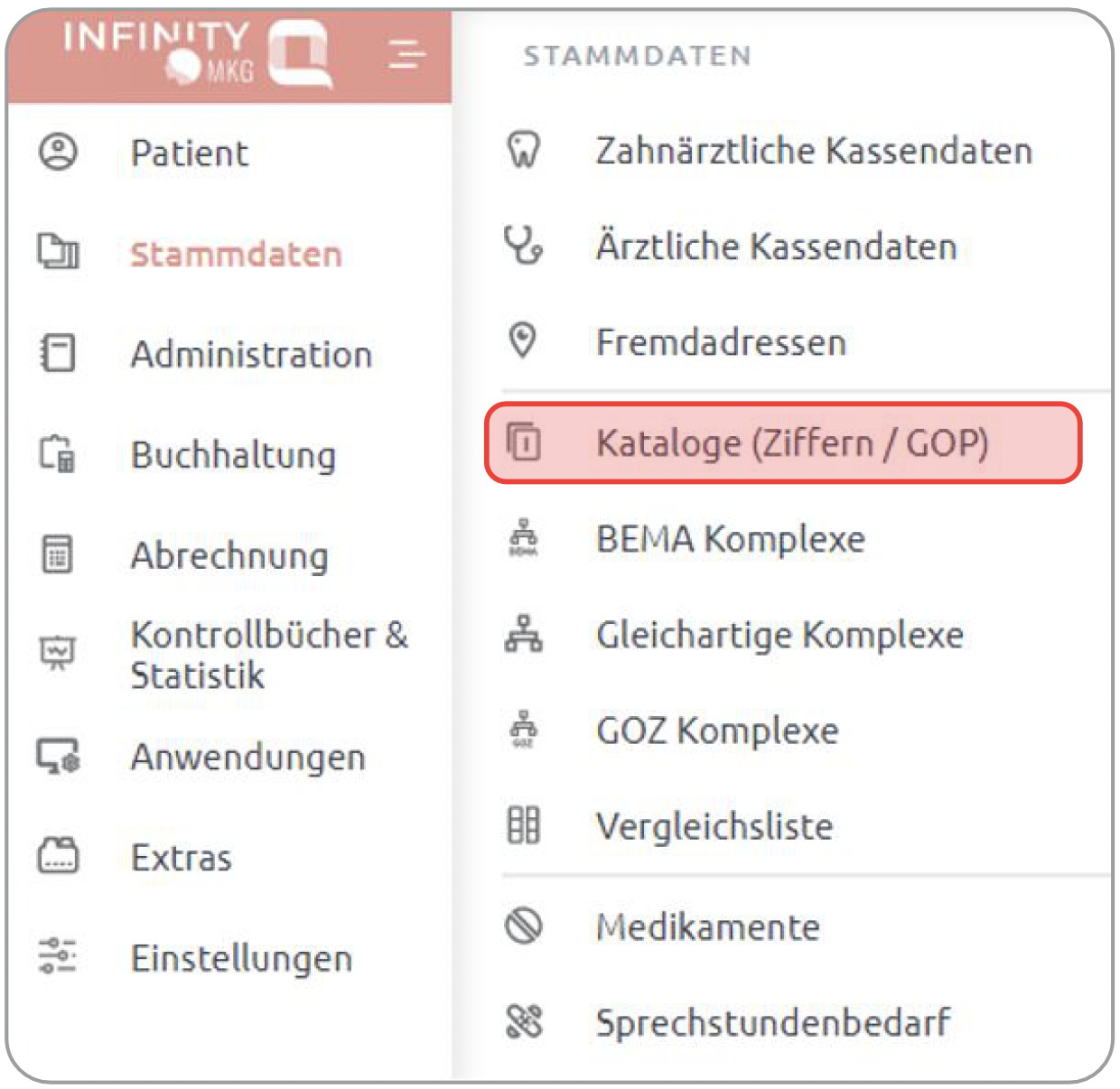Open the Abrechnung calculator icon
1120x1089 pixels.
[x=58, y=554]
